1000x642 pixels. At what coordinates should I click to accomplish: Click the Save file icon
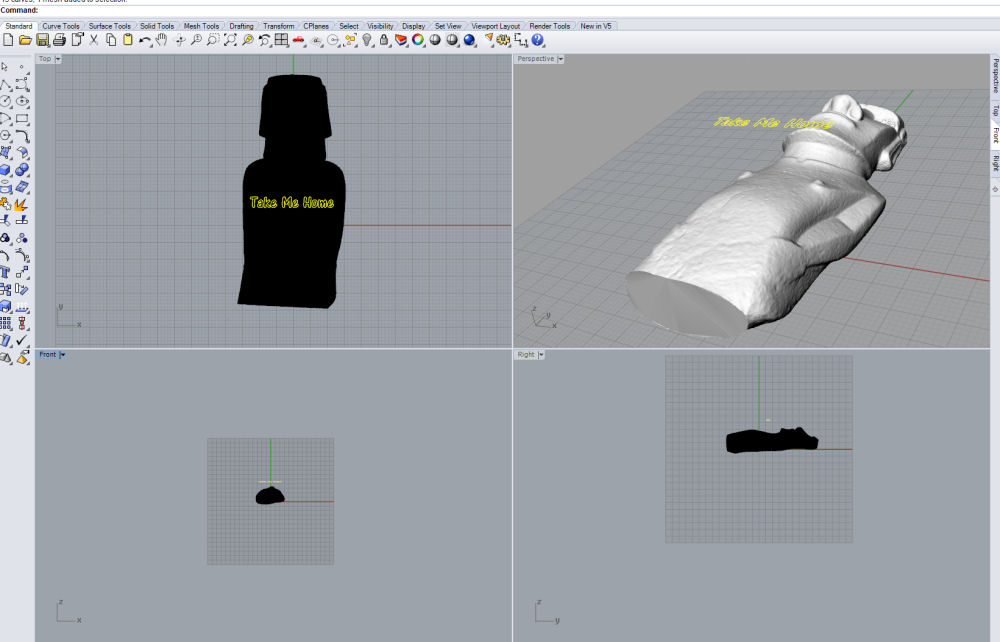tap(42, 40)
